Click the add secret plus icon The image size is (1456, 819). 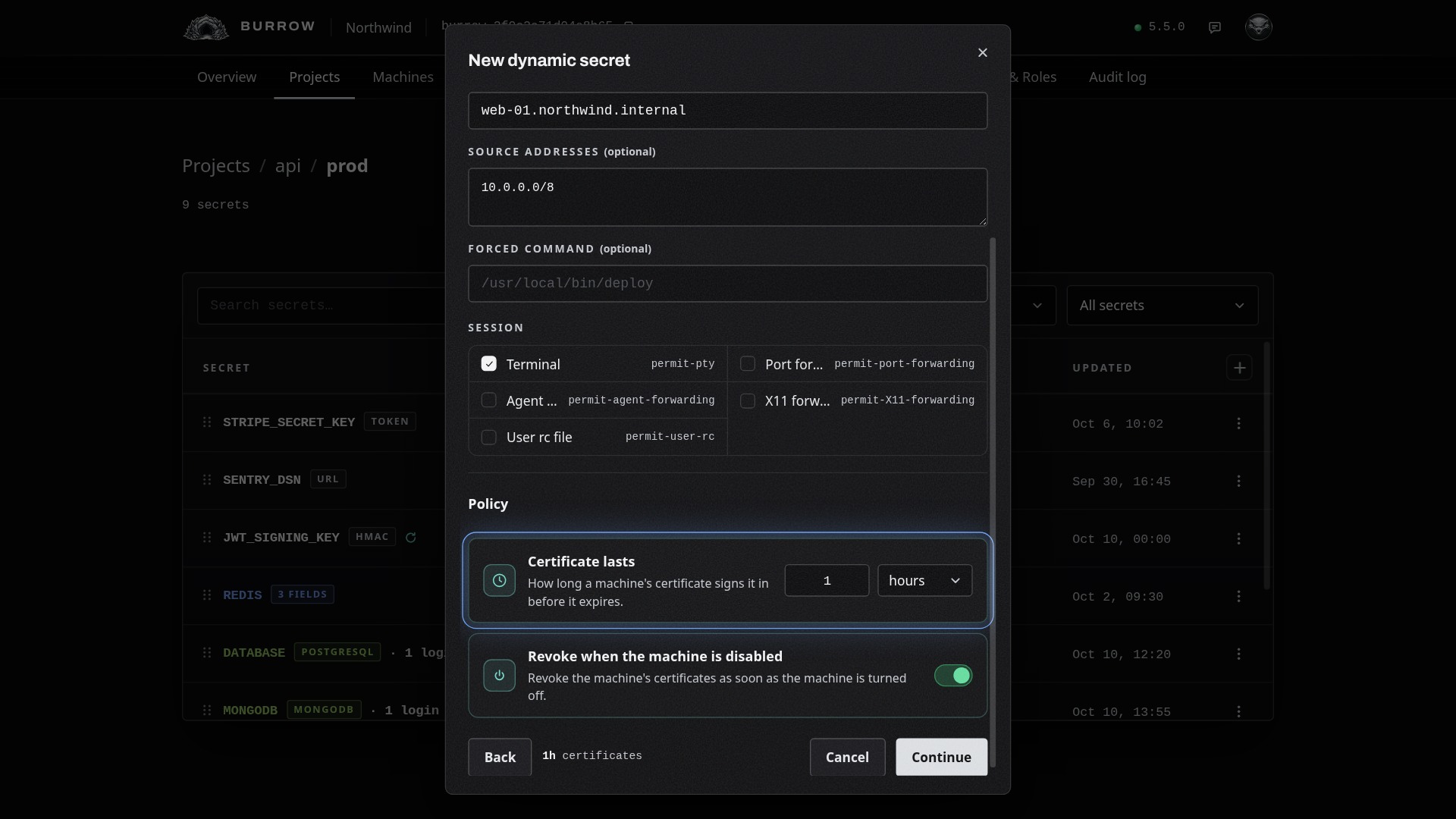click(1240, 368)
